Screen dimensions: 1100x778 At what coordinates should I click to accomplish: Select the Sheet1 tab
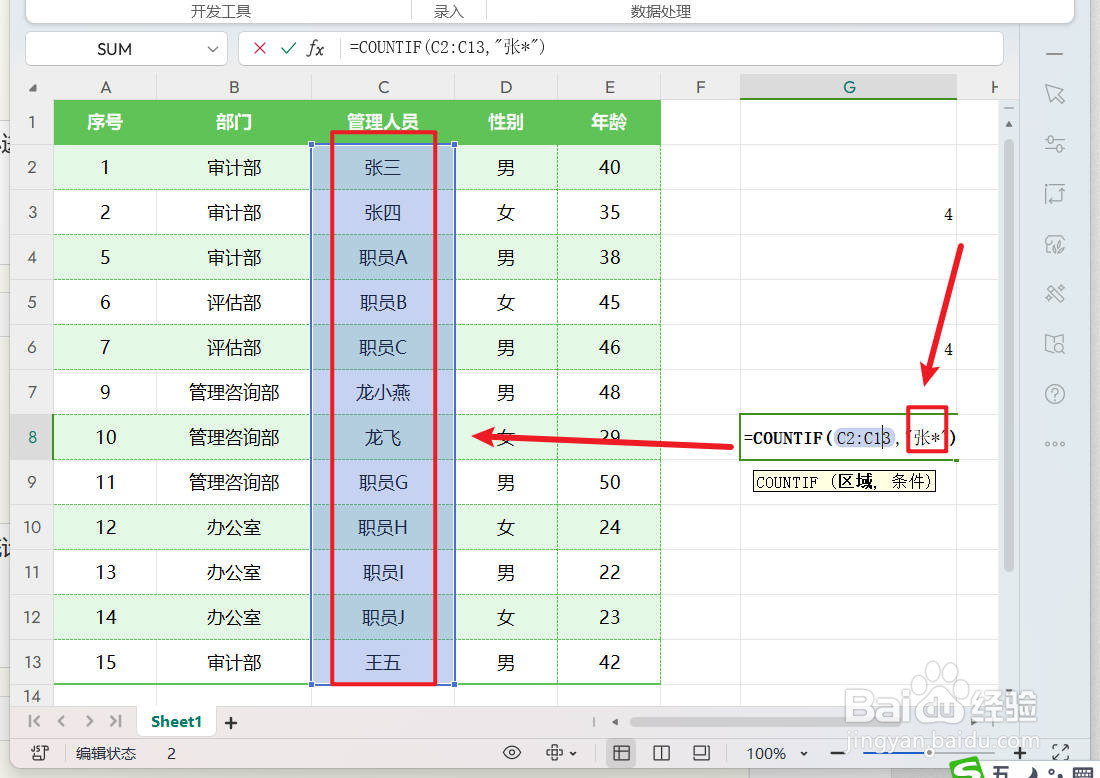coord(176,721)
